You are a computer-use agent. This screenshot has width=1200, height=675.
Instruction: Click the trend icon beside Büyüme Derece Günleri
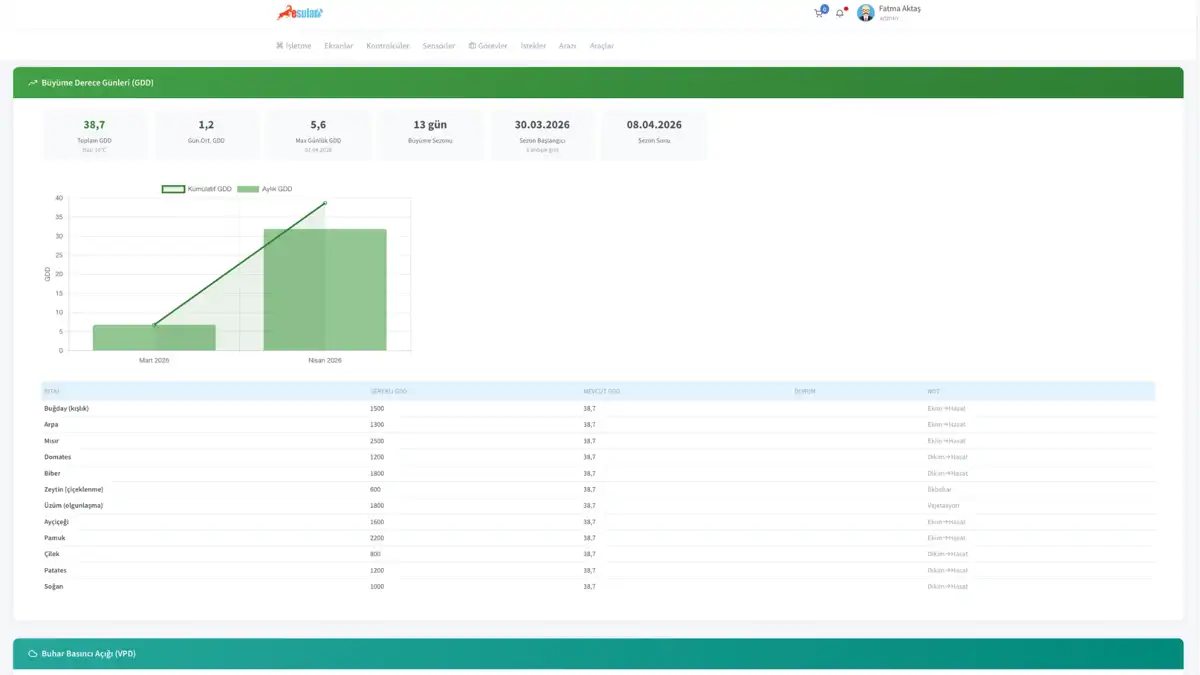click(x=33, y=83)
